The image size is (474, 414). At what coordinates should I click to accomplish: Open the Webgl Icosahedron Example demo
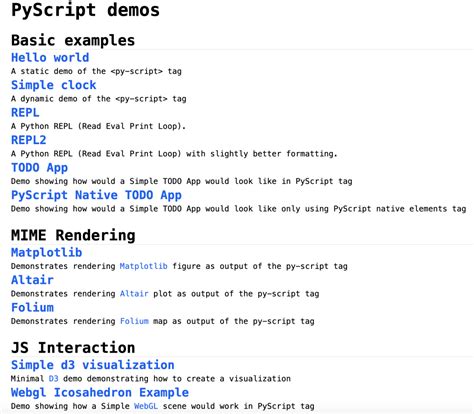[100, 393]
